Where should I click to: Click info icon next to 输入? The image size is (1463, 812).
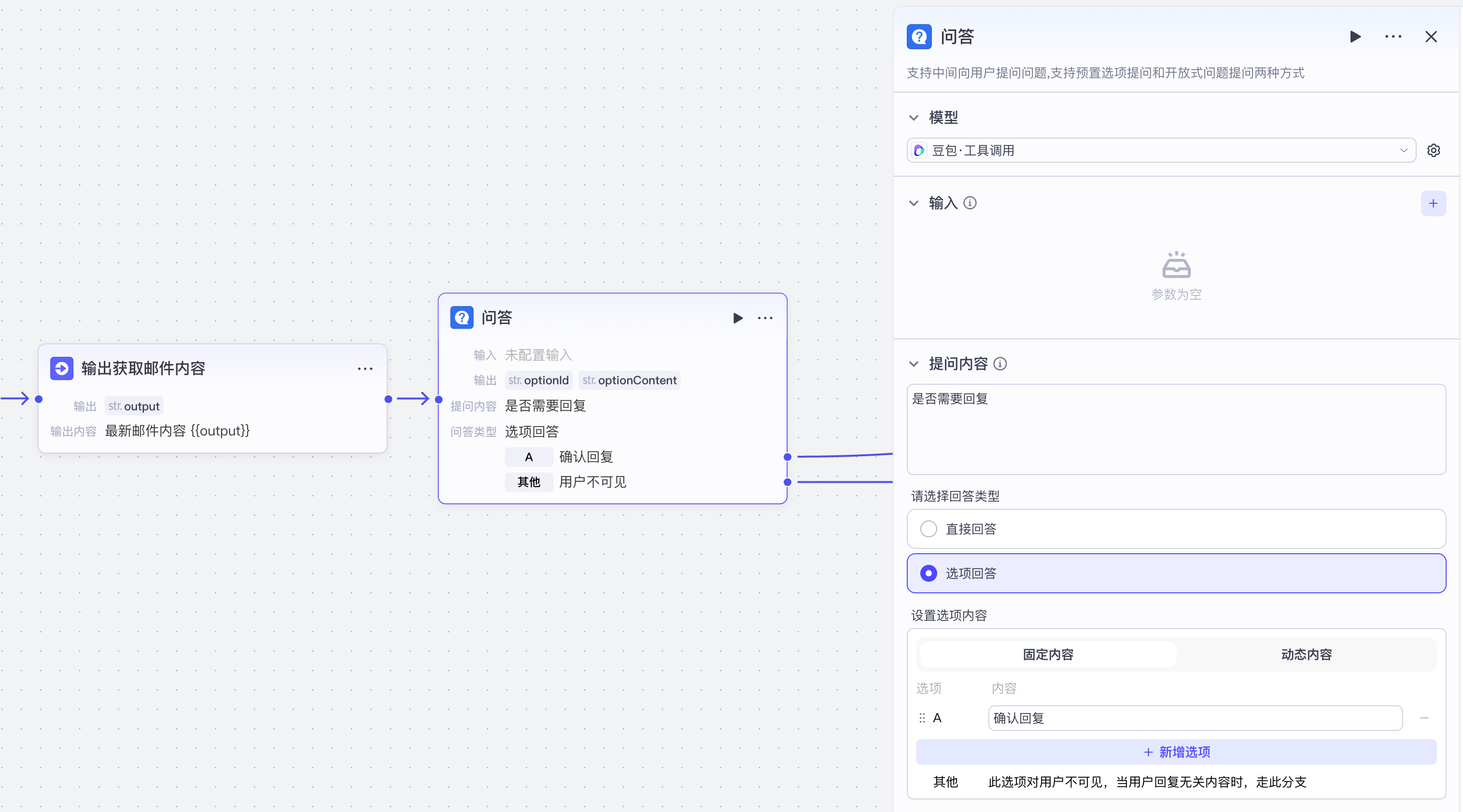[x=970, y=203]
